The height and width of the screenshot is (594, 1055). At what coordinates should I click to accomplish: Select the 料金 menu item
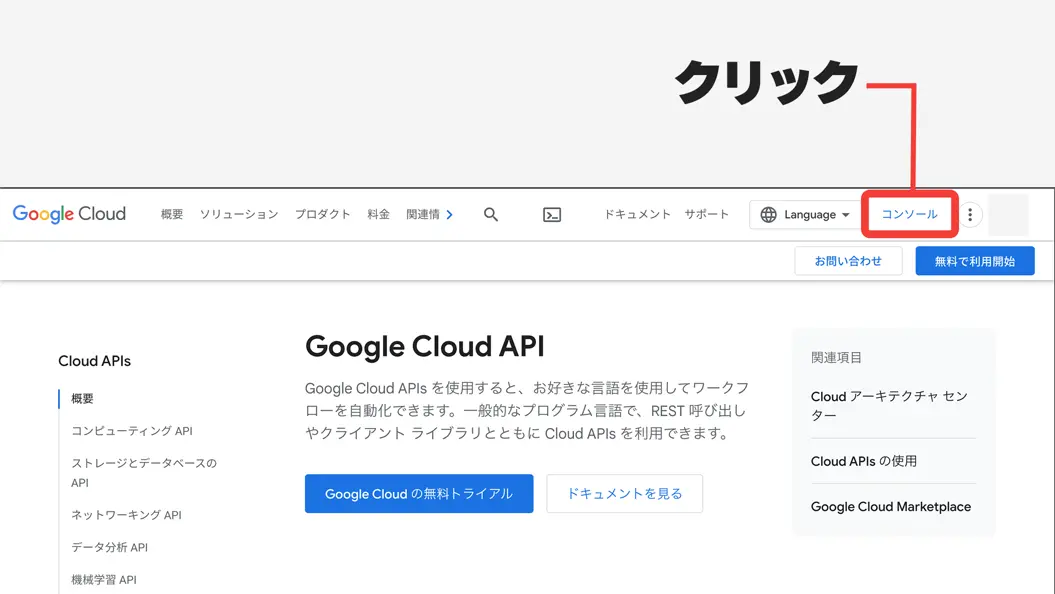(x=378, y=214)
